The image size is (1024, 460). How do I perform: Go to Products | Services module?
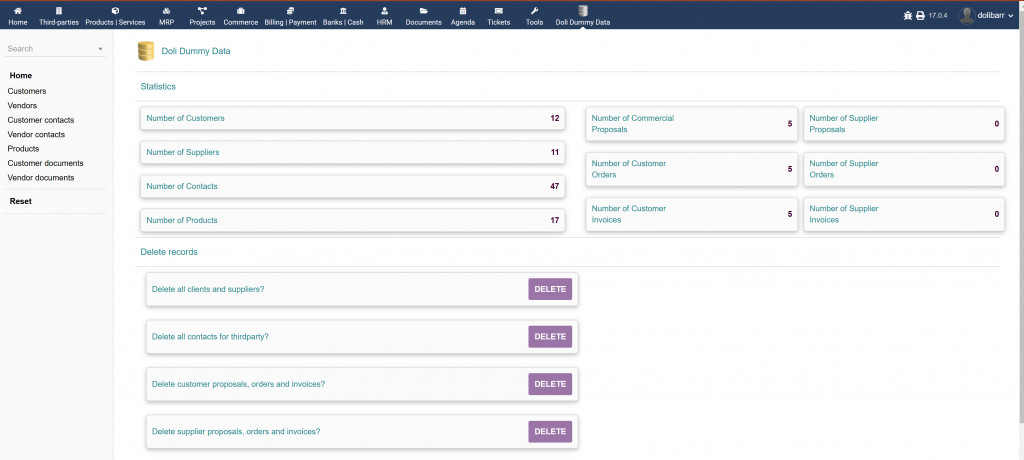tap(115, 11)
